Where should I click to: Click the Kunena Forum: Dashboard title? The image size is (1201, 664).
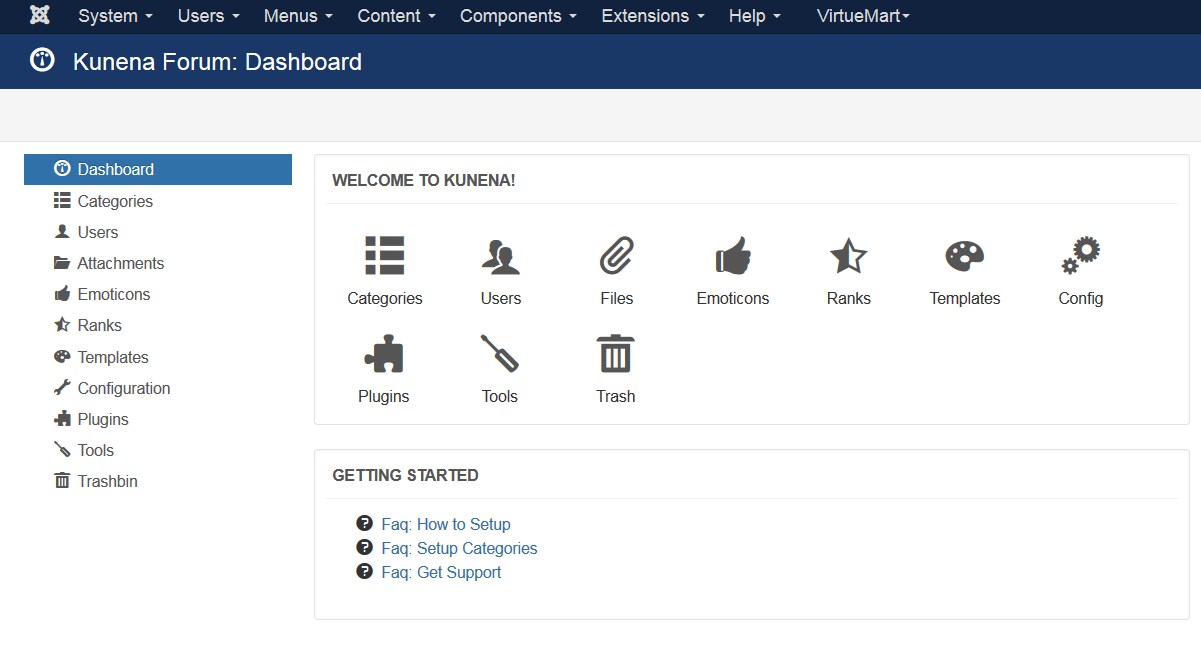[217, 62]
